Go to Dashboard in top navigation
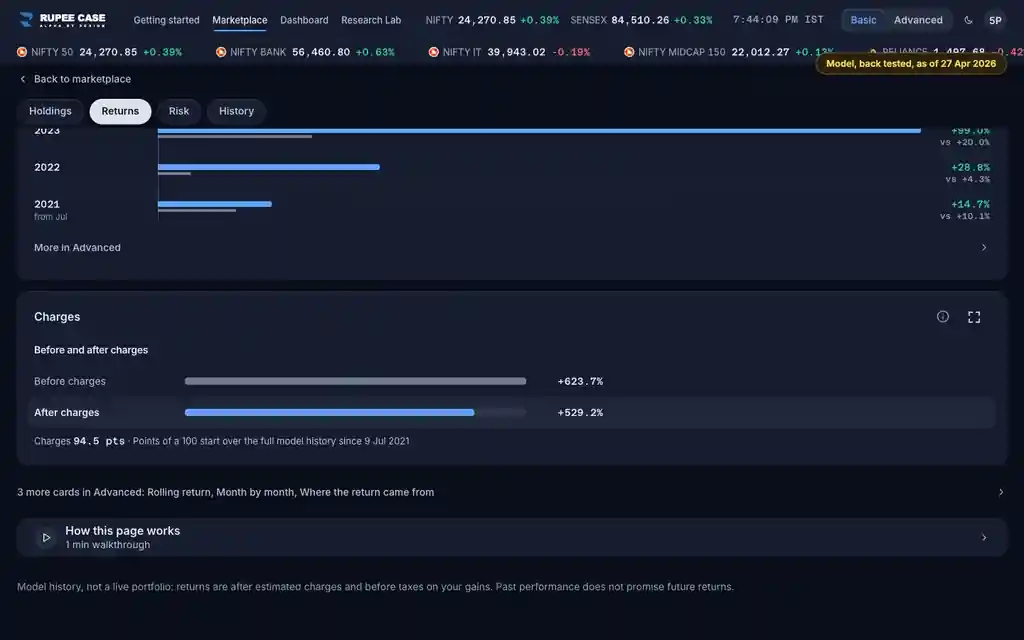This screenshot has width=1024, height=640. (304, 20)
